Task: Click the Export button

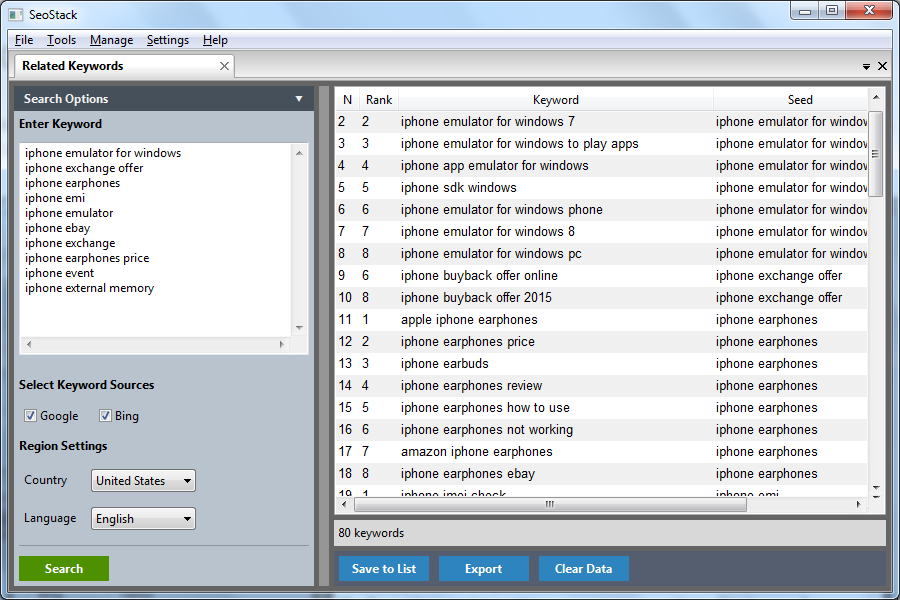Action: tap(484, 568)
